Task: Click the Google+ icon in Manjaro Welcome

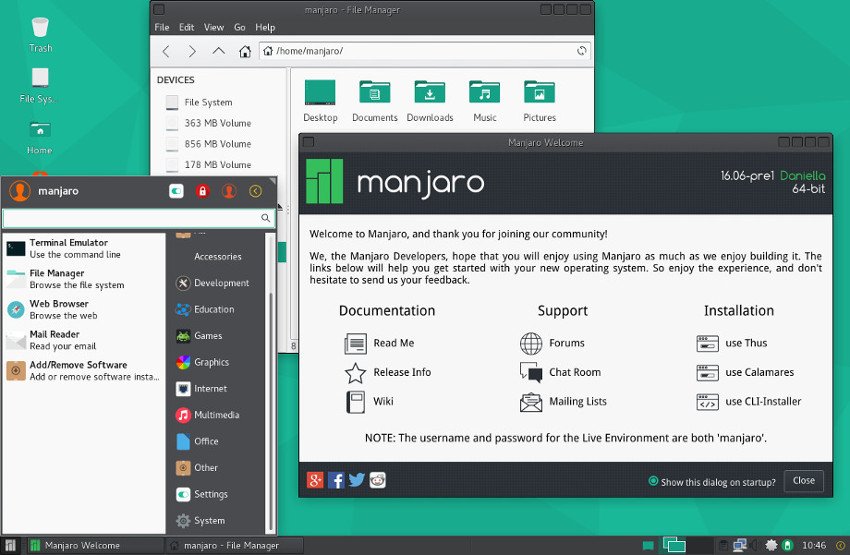Action: coord(315,480)
